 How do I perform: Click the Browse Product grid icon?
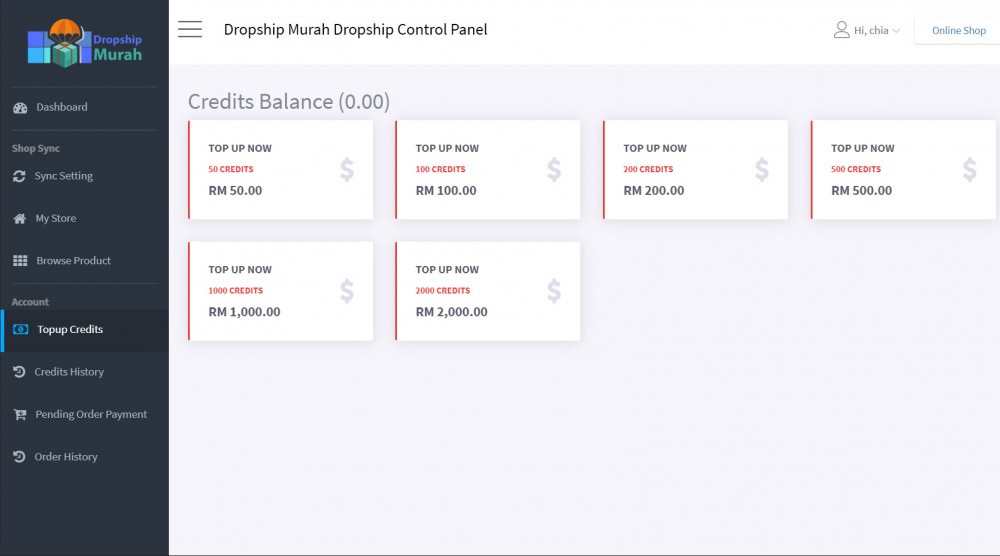tap(20, 261)
